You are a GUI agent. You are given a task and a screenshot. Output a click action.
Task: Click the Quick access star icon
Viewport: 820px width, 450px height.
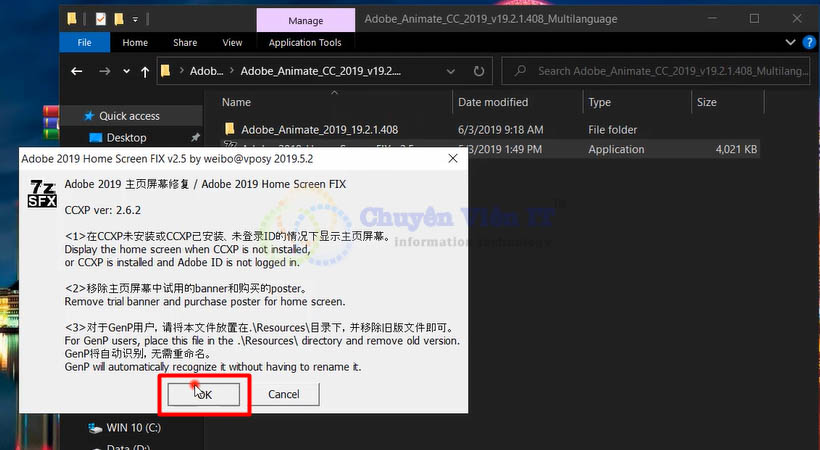pos(88,116)
